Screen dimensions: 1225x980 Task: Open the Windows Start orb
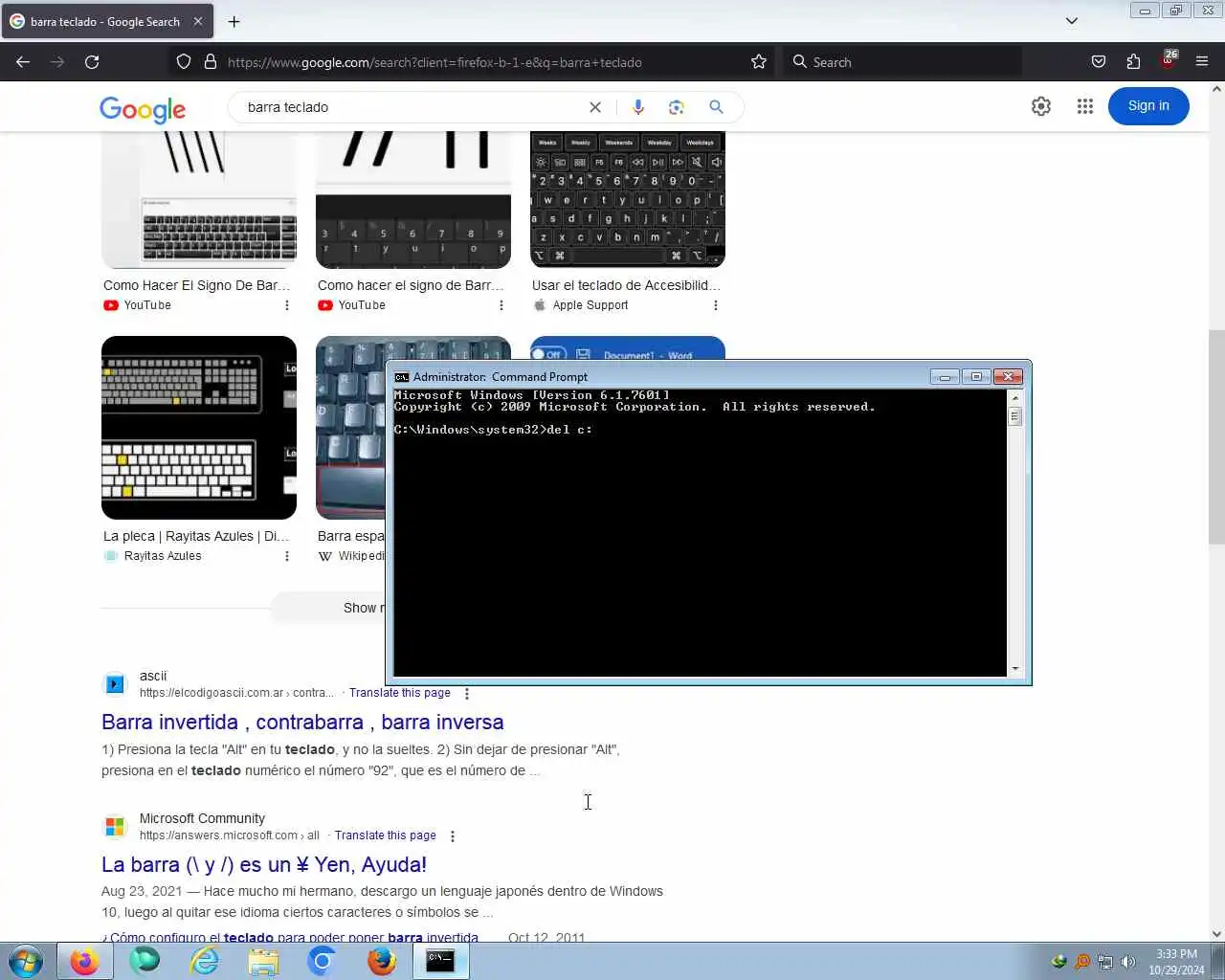click(26, 961)
